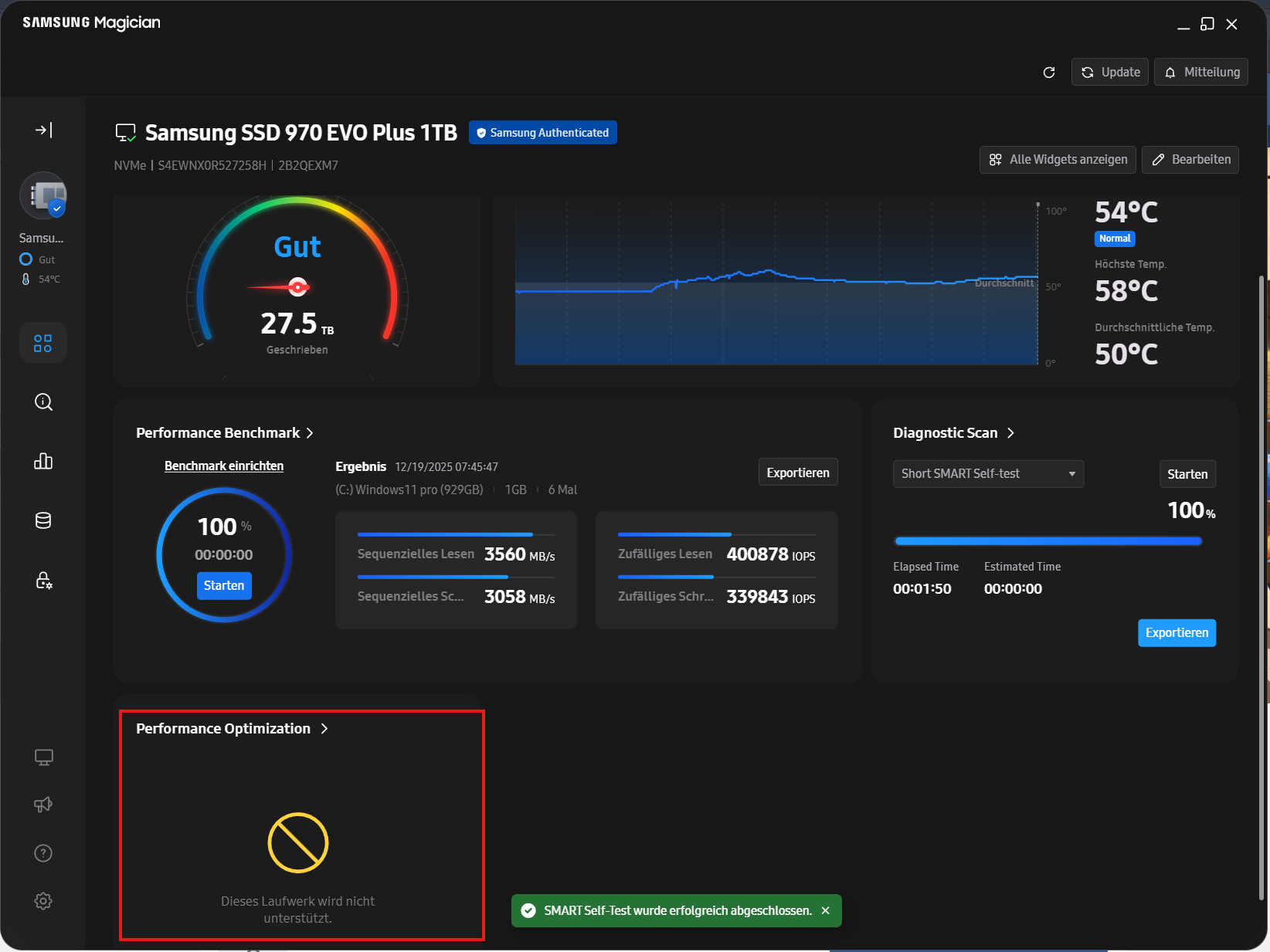Click the vertical scrollbar on right edge

1263,587
